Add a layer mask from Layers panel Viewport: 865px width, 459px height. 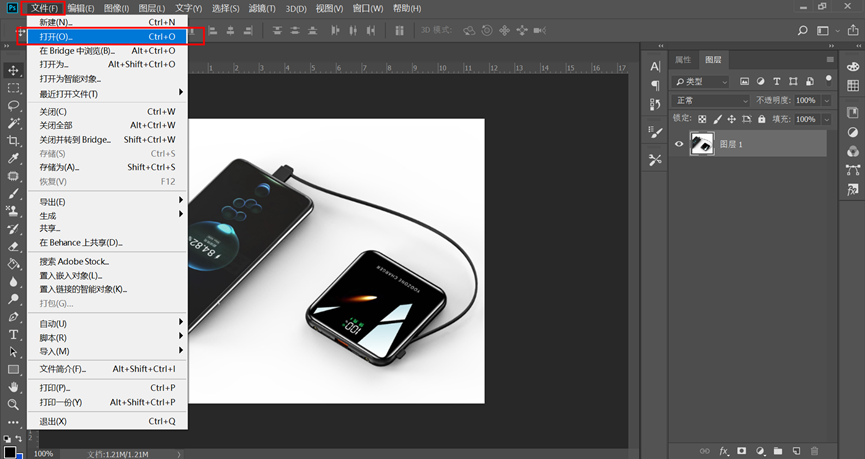pos(742,451)
